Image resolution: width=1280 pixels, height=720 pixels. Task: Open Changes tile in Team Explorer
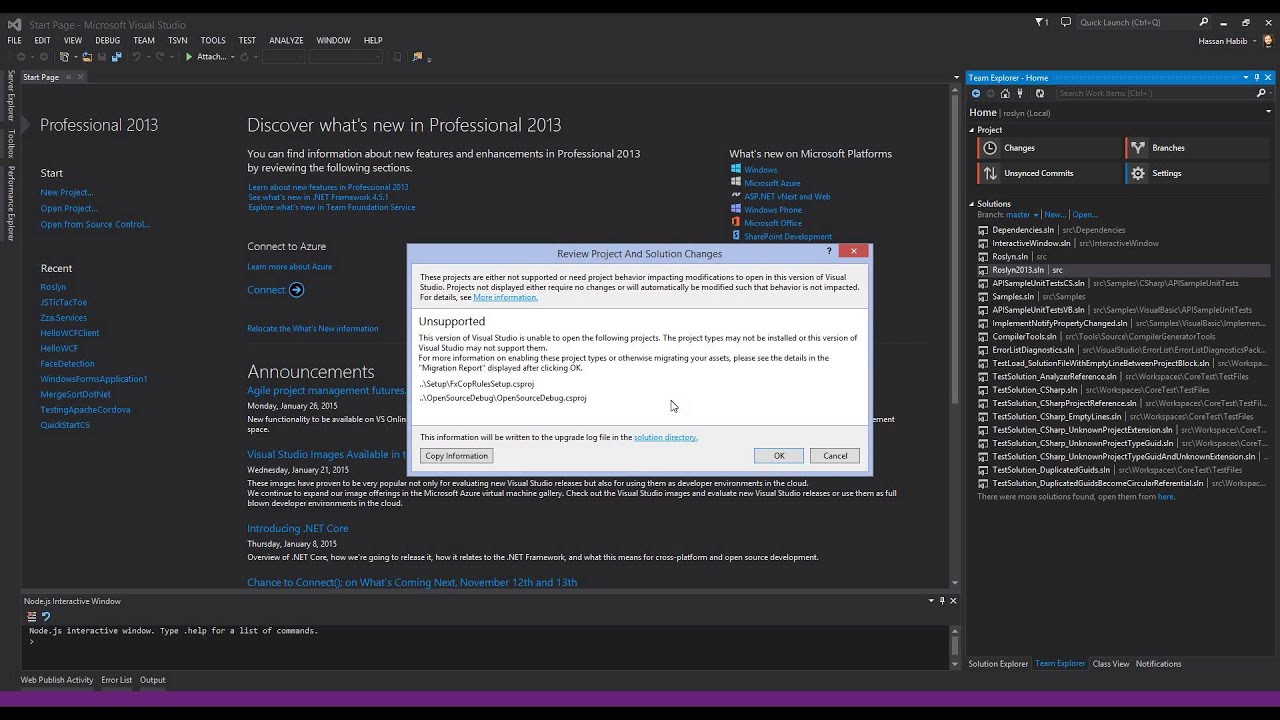tap(1049, 148)
